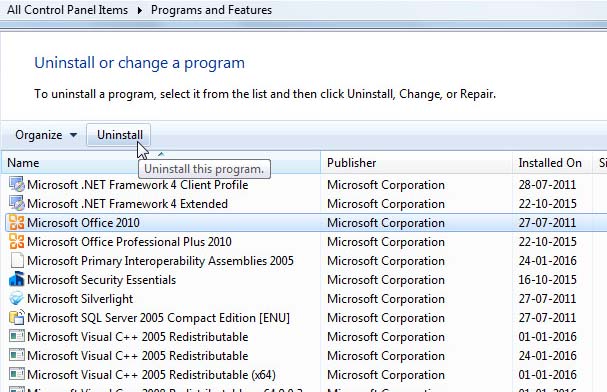The image size is (607, 392).
Task: Sort list by the Name column header
Action: point(161,163)
